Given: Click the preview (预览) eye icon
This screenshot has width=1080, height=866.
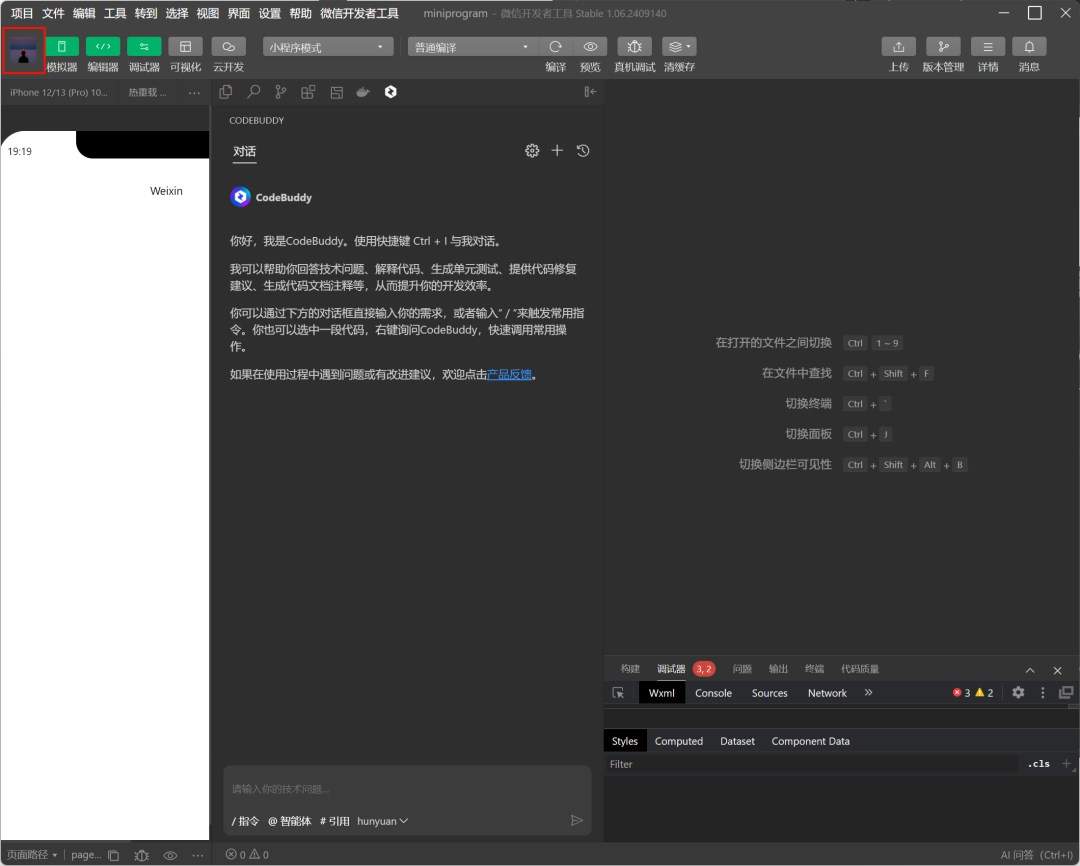Looking at the screenshot, I should coord(590,46).
